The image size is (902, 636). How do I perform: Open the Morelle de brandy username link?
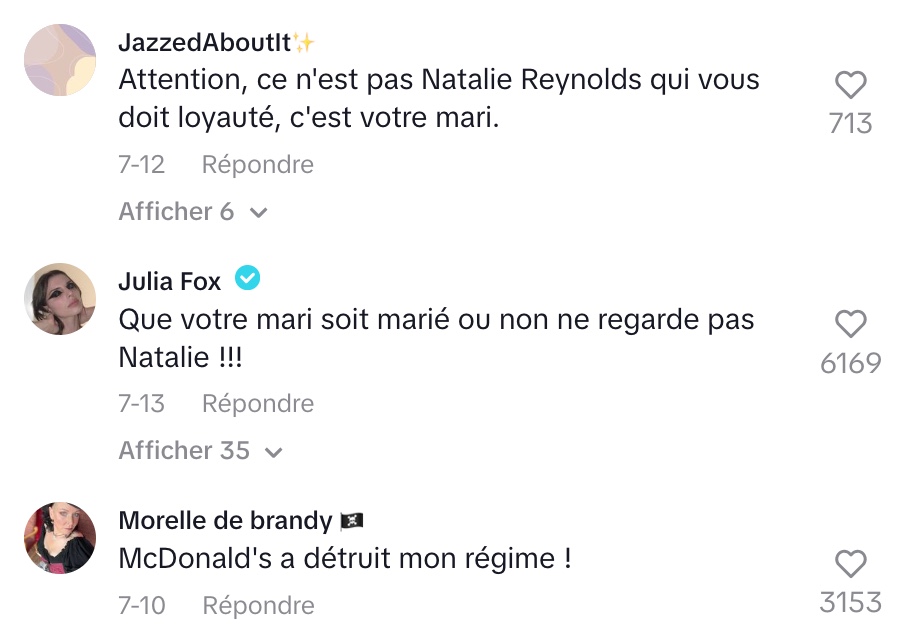(x=226, y=520)
